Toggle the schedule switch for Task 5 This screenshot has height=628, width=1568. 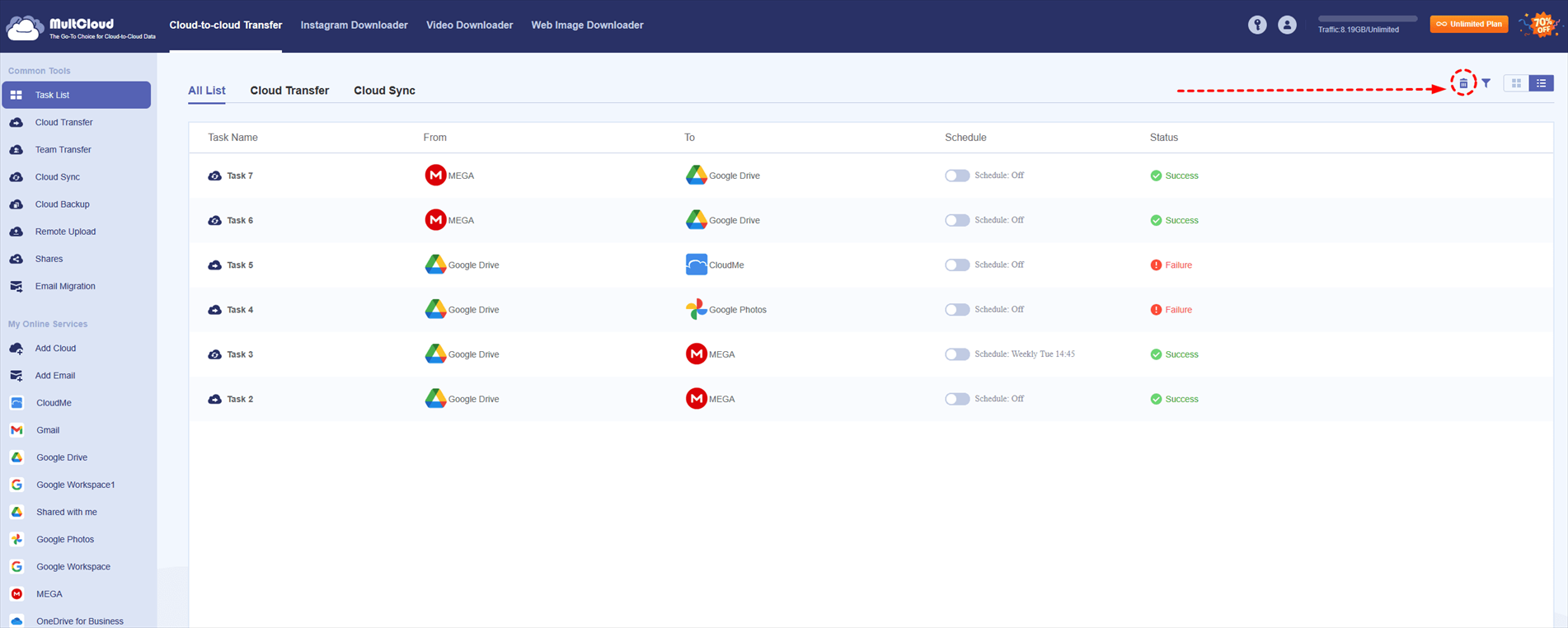956,265
